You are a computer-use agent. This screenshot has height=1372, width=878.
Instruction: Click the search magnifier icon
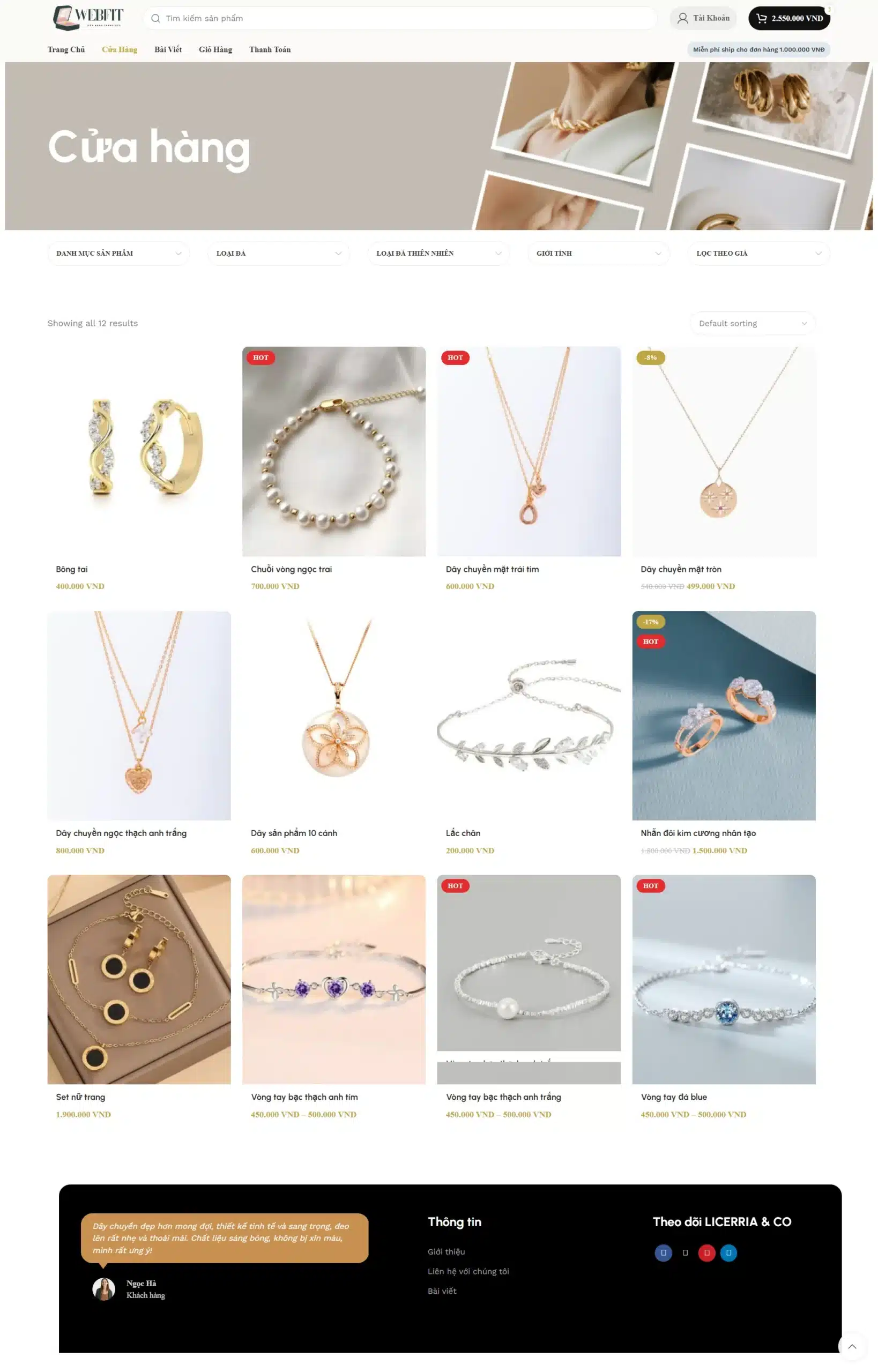point(155,18)
